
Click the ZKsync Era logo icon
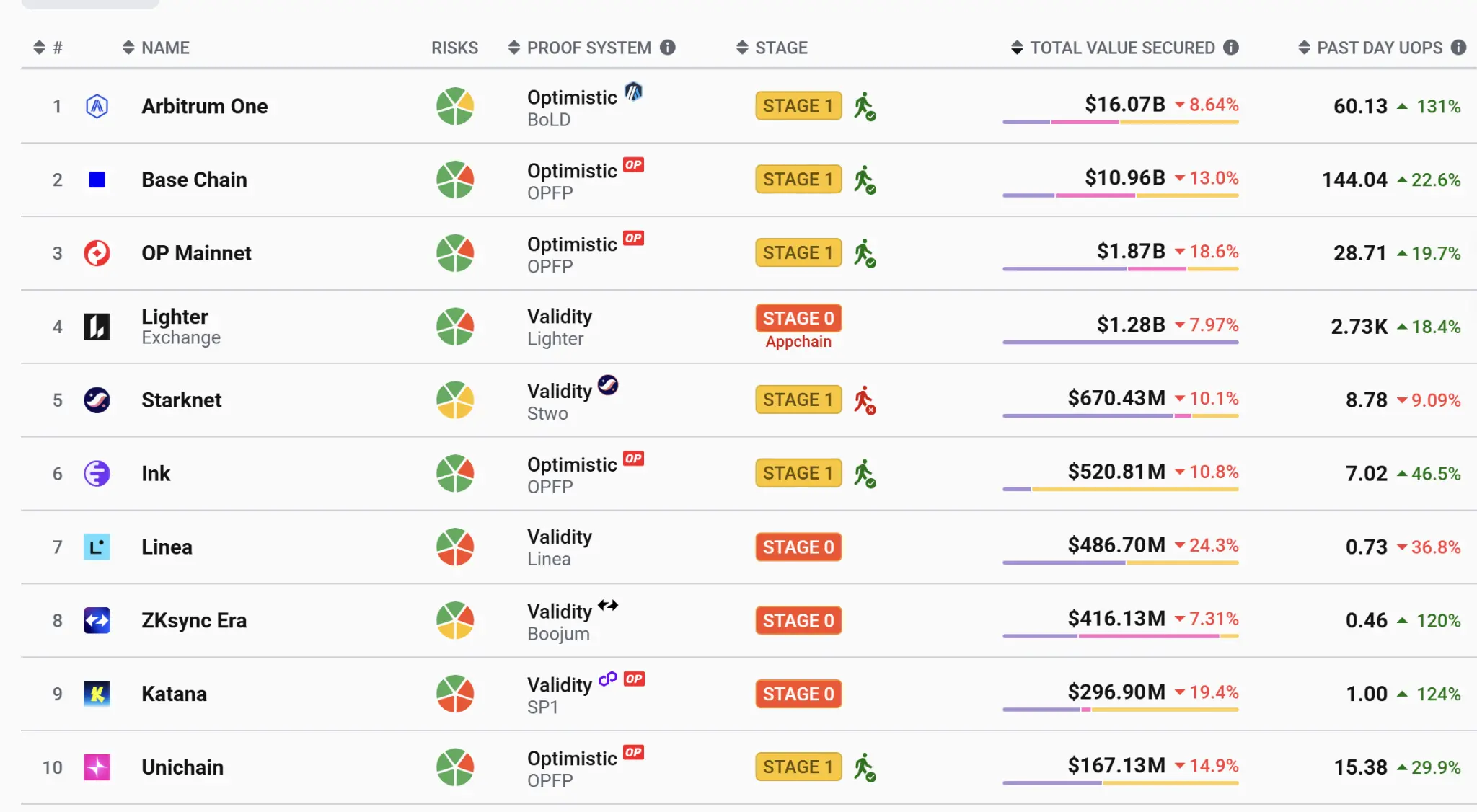pos(97,620)
